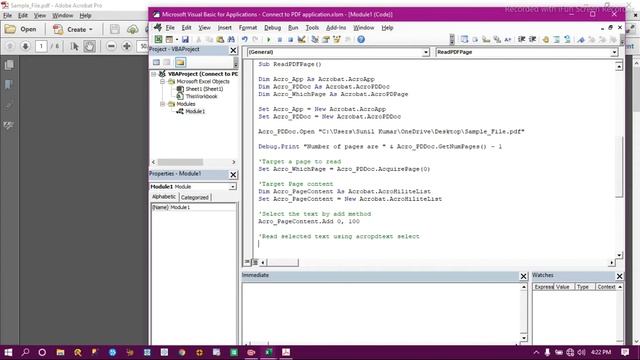Click Acrobat next page down arrow
The image size is (640, 360).
tap(25, 46)
